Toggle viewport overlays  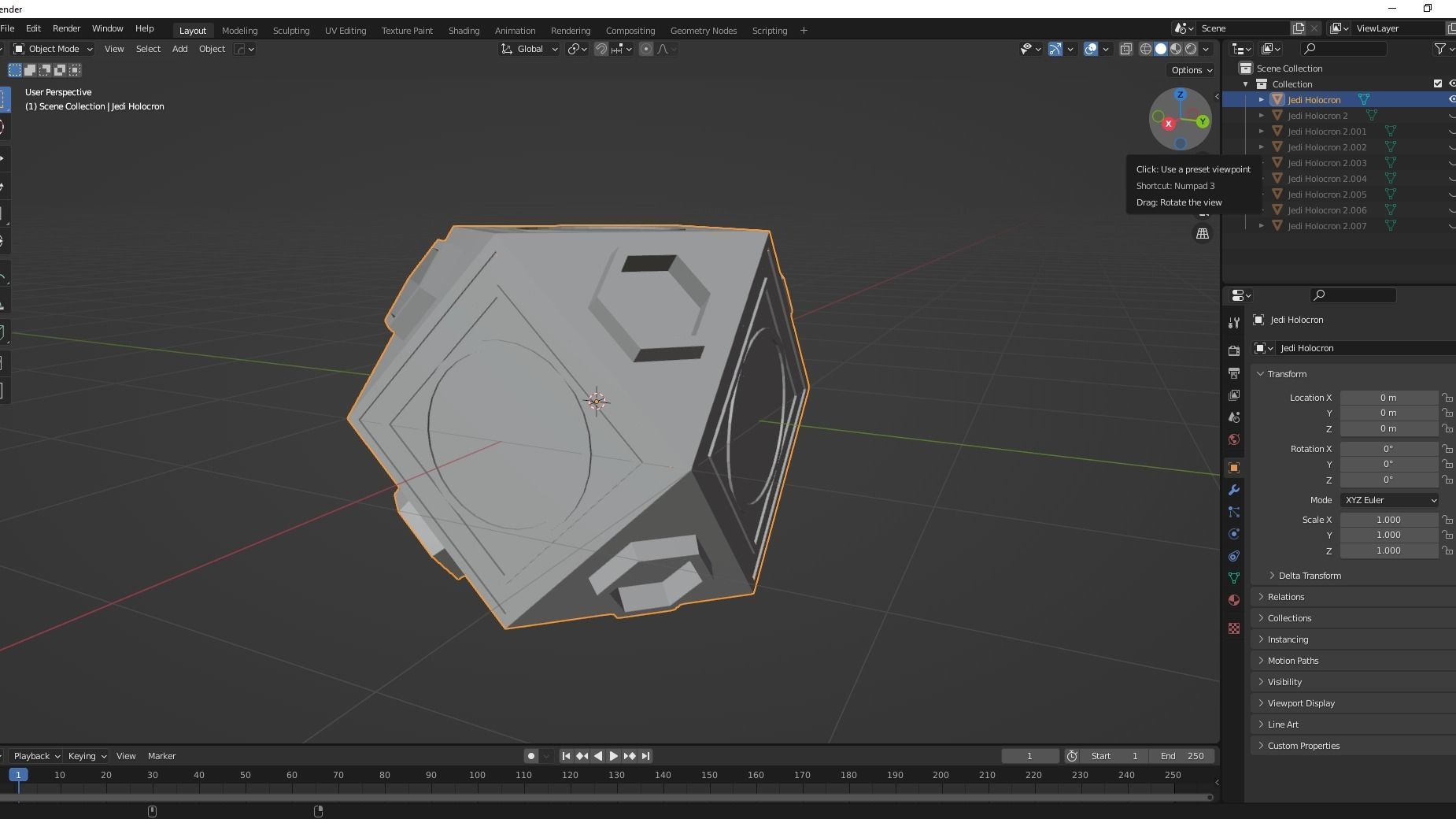coord(1091,49)
